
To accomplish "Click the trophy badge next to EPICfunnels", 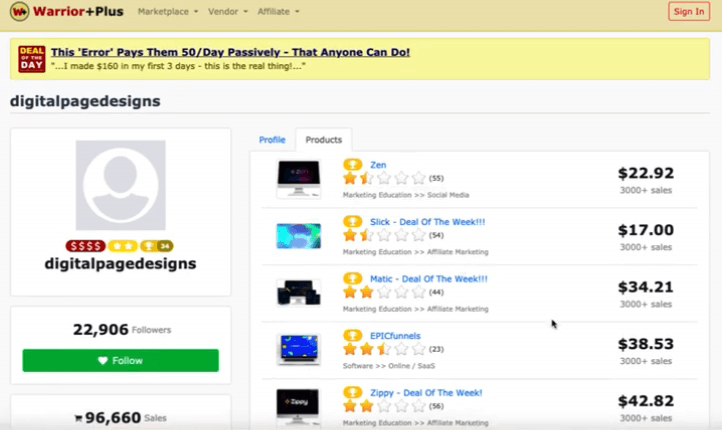I will click(353, 336).
